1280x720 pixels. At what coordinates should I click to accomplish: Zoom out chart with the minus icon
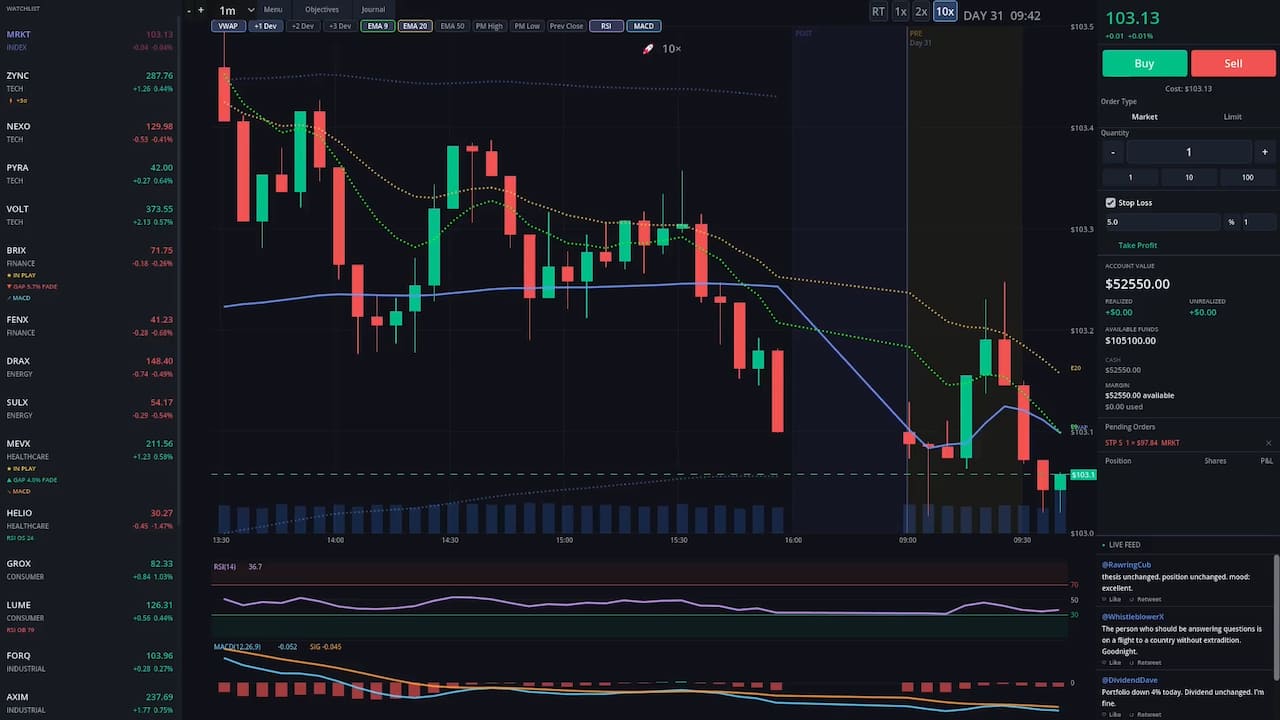pyautogui.click(x=189, y=10)
